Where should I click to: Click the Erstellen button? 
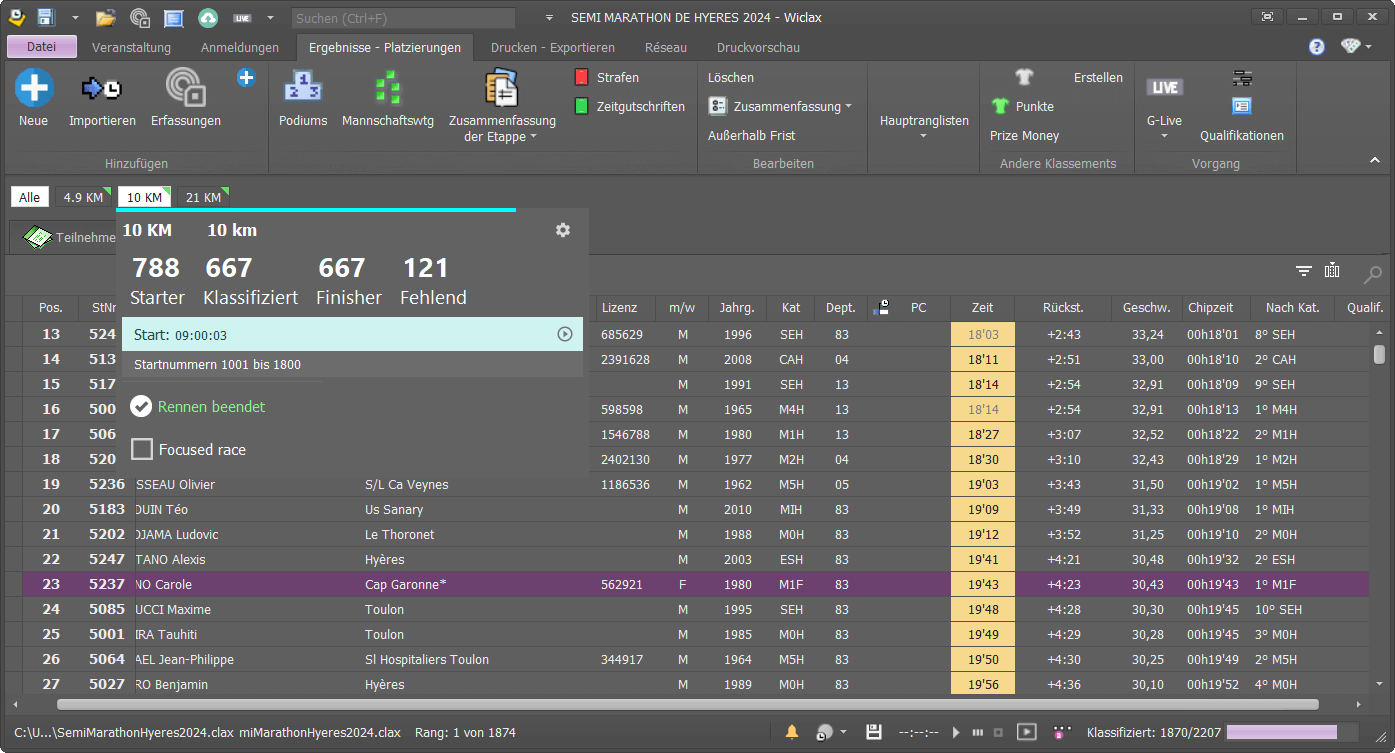pyautogui.click(x=1098, y=77)
